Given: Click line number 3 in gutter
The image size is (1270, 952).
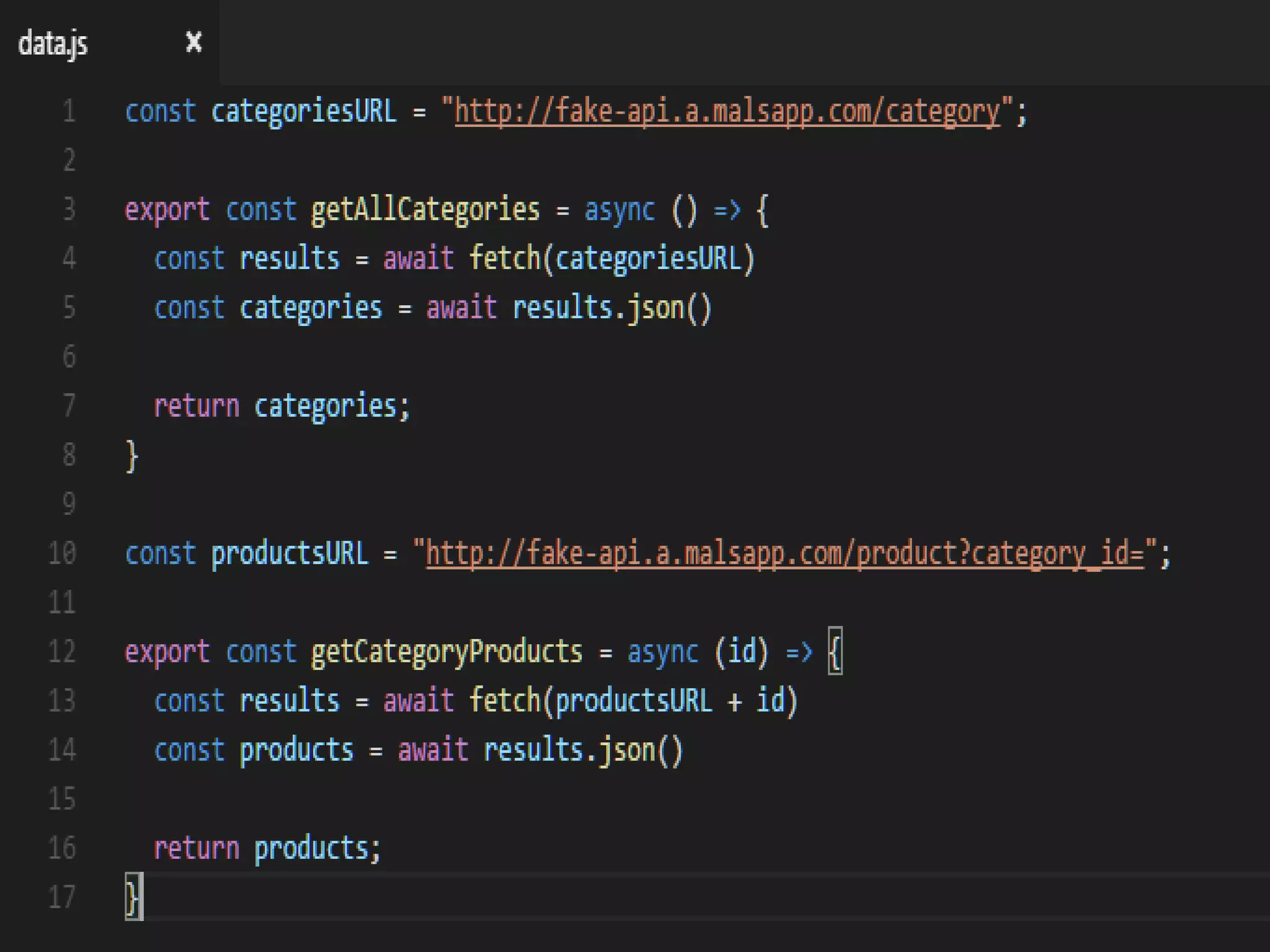Looking at the screenshot, I should point(69,209).
